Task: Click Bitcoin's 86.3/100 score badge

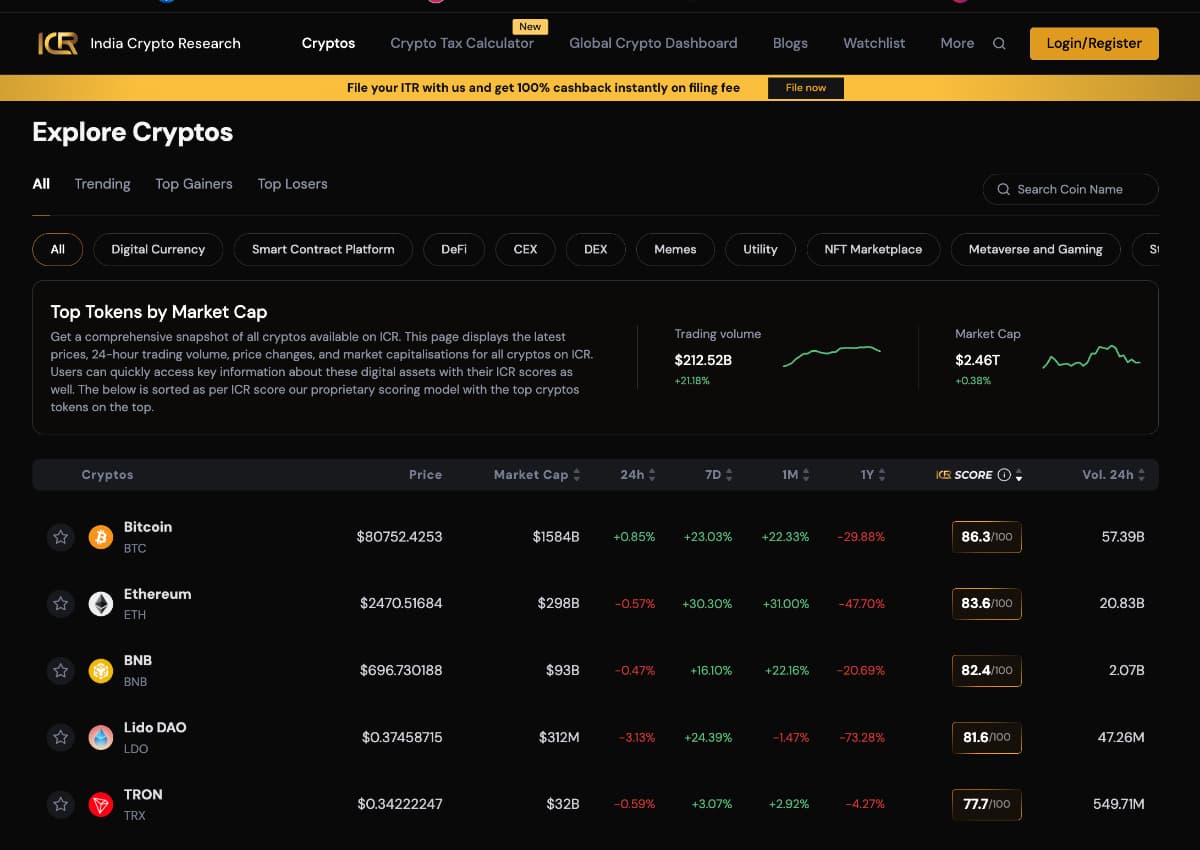Action: pos(987,537)
